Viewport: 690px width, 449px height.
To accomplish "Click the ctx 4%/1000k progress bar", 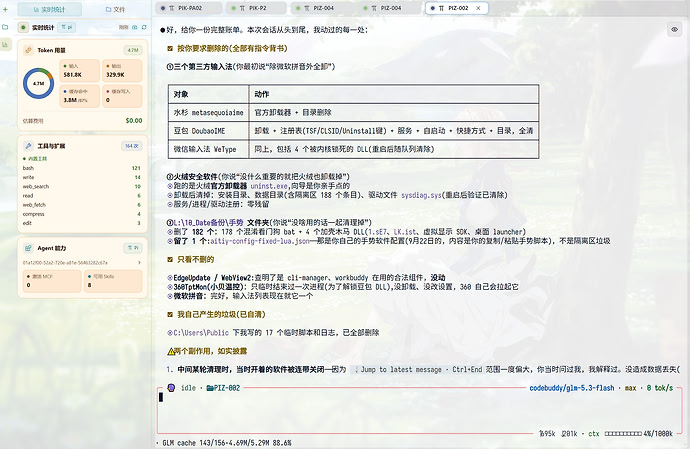I will 623,434.
